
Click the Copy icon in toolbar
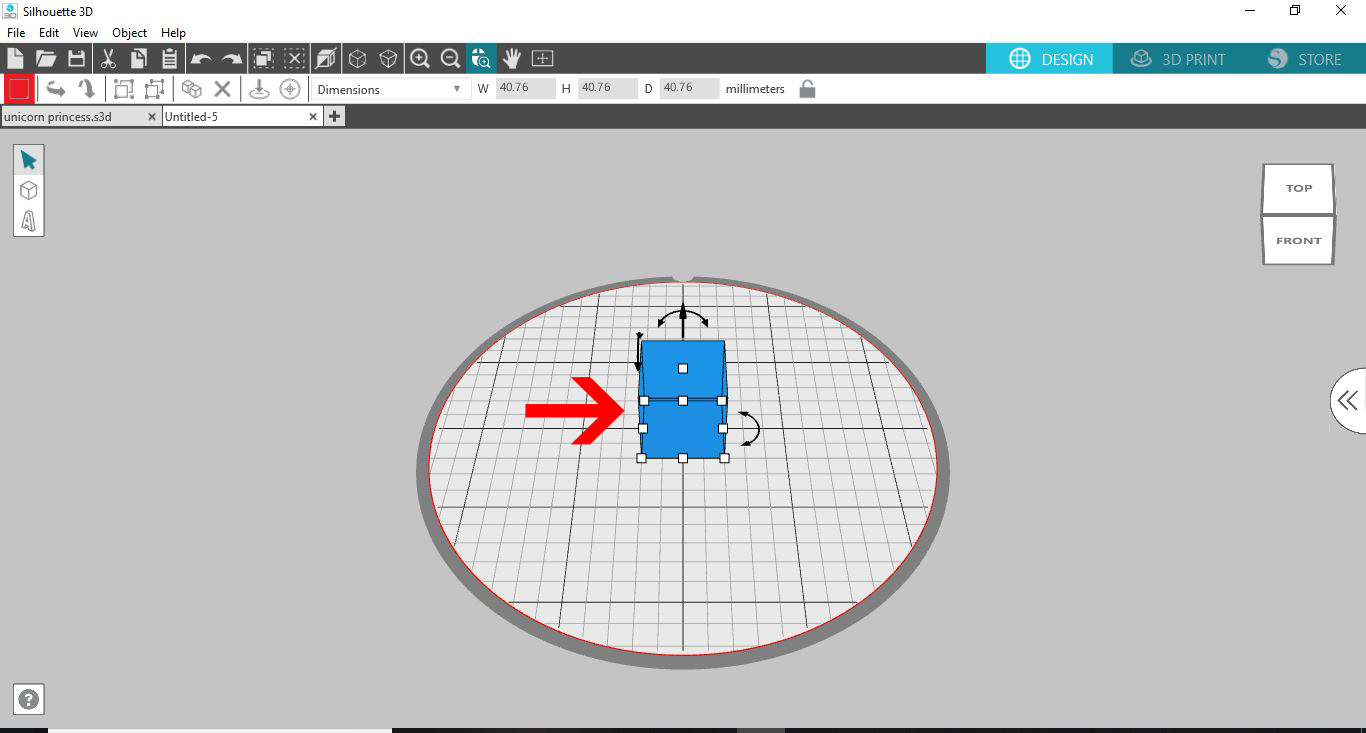click(x=138, y=58)
